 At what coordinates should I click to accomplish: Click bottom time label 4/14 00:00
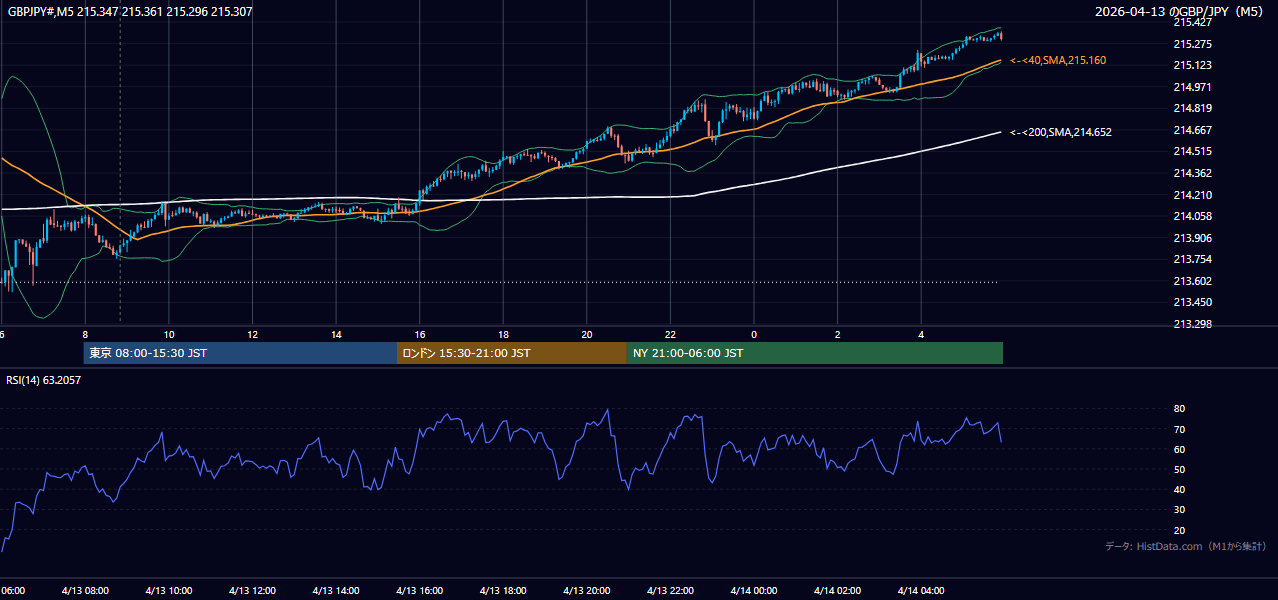(754, 591)
